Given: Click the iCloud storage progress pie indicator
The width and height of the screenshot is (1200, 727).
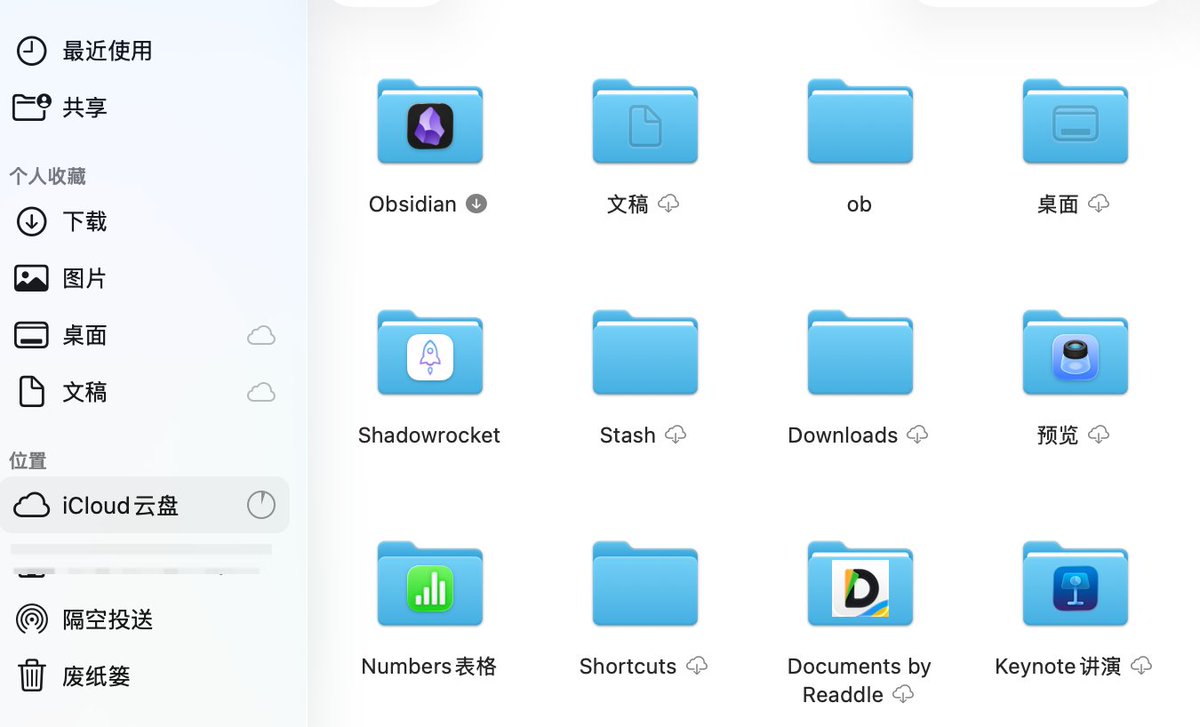Looking at the screenshot, I should [x=261, y=505].
